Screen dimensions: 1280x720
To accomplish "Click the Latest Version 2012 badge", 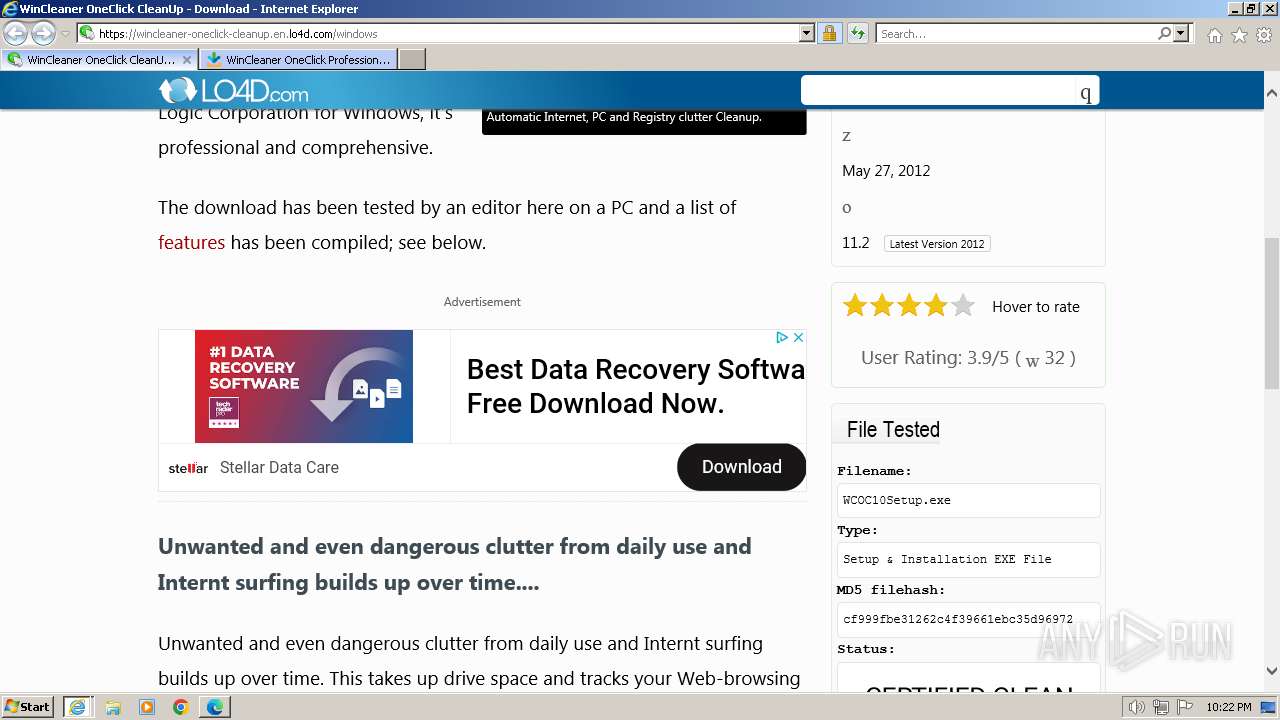I will [x=937, y=244].
